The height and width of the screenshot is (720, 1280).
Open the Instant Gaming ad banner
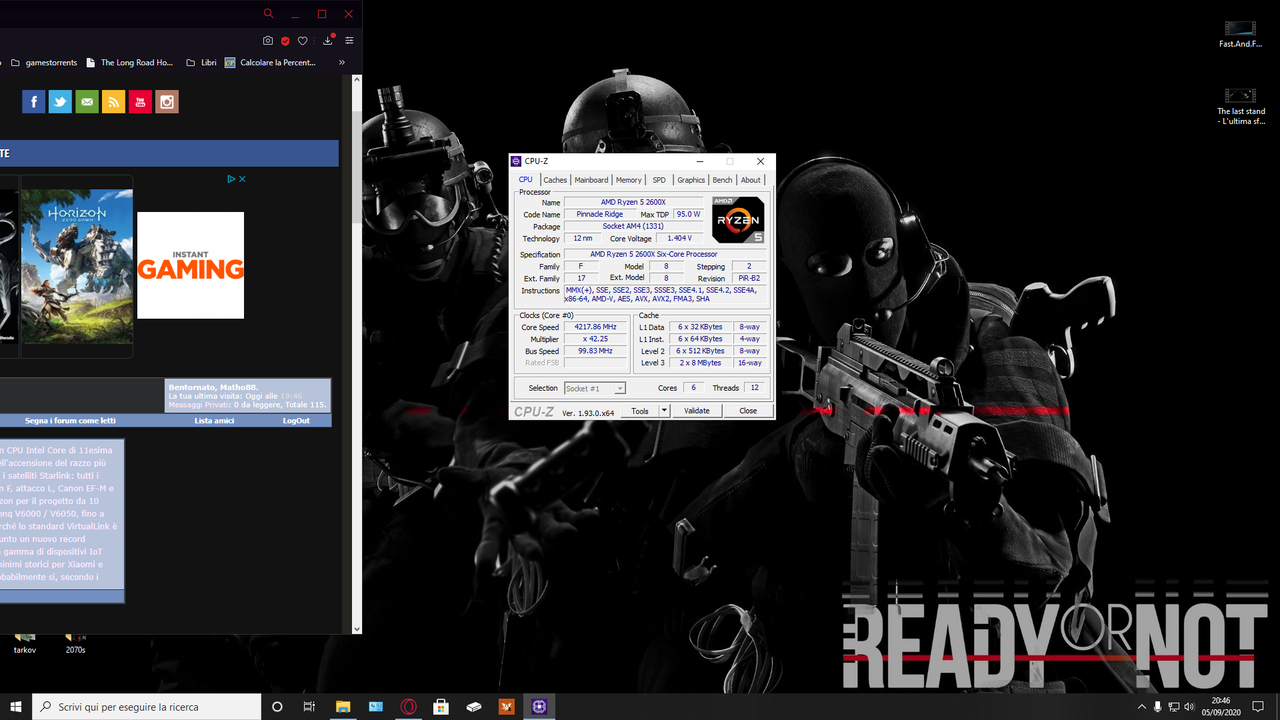click(x=190, y=265)
